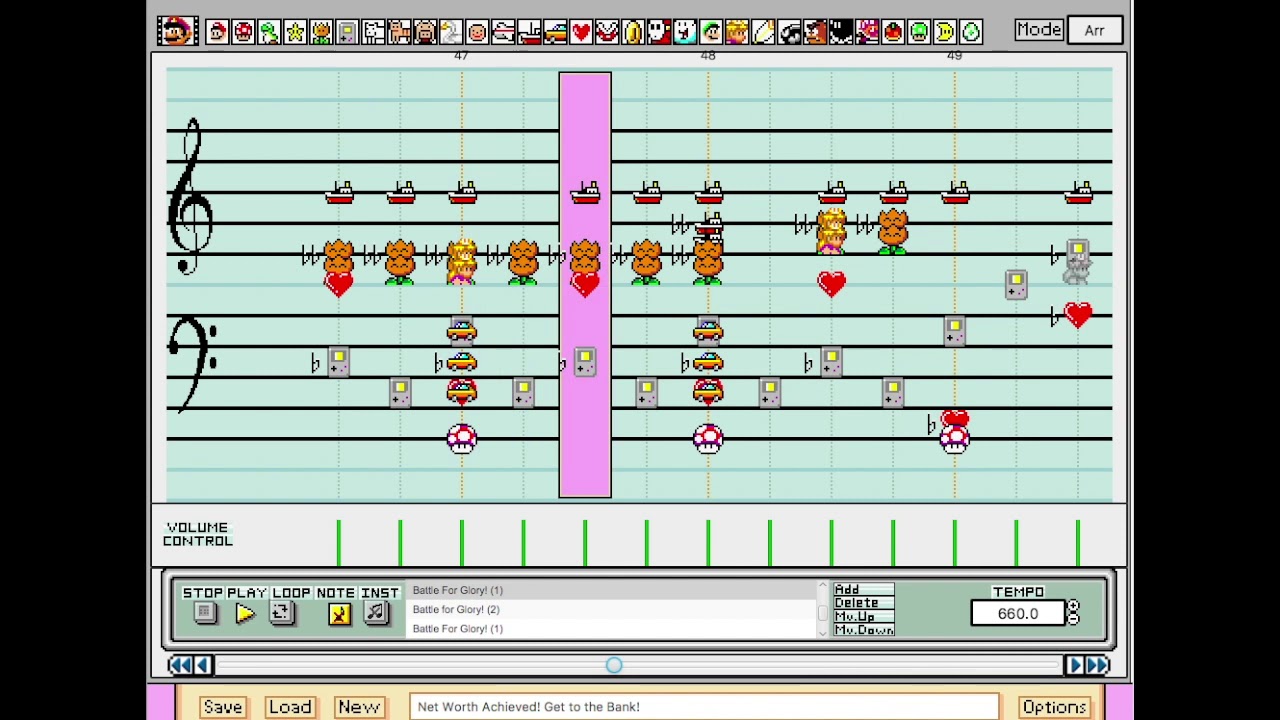1280x720 pixels.
Task: Toggle the Inst mute button
Action: [376, 613]
